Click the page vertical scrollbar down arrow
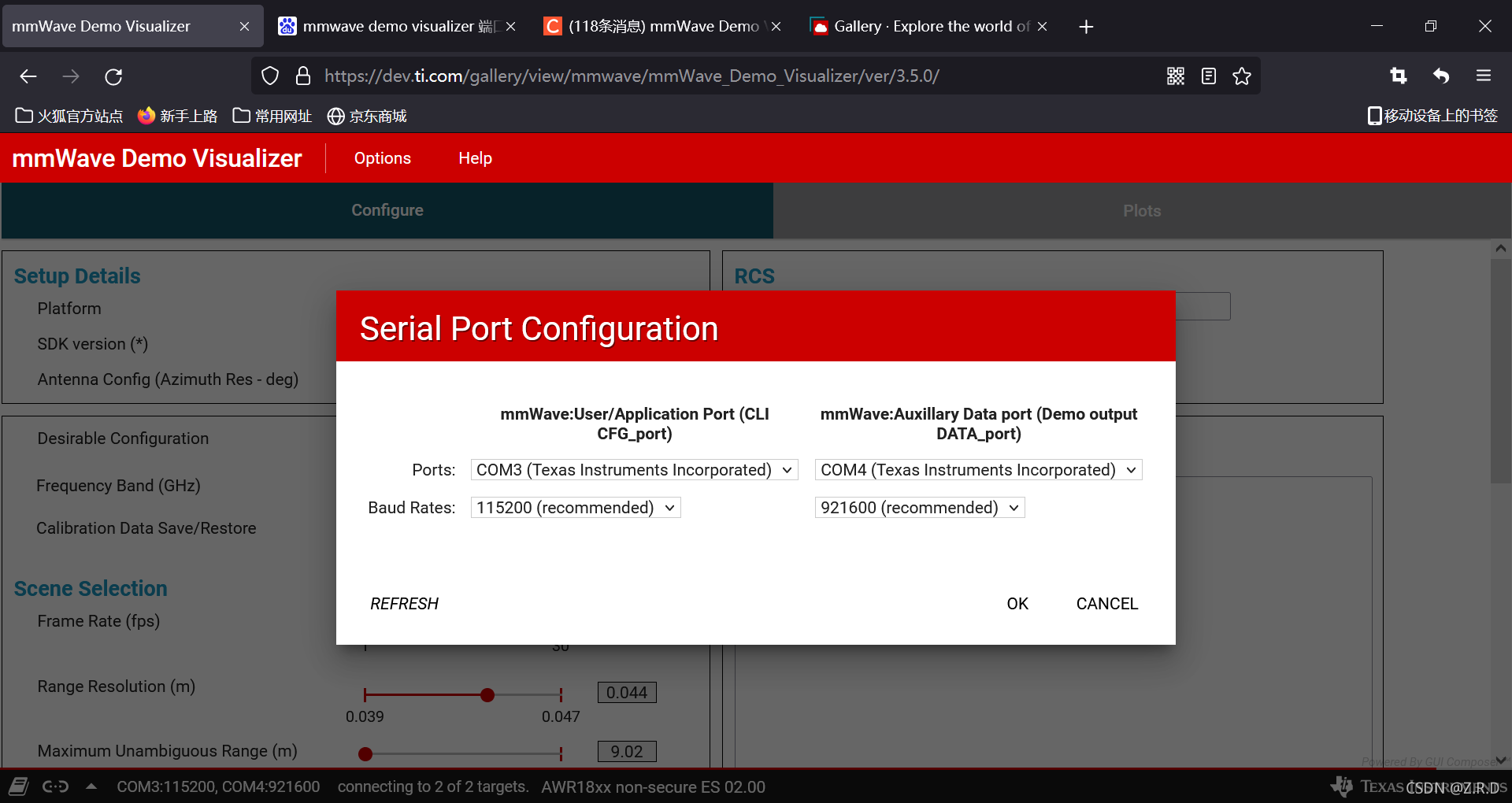The height and width of the screenshot is (803, 1512). (1501, 760)
